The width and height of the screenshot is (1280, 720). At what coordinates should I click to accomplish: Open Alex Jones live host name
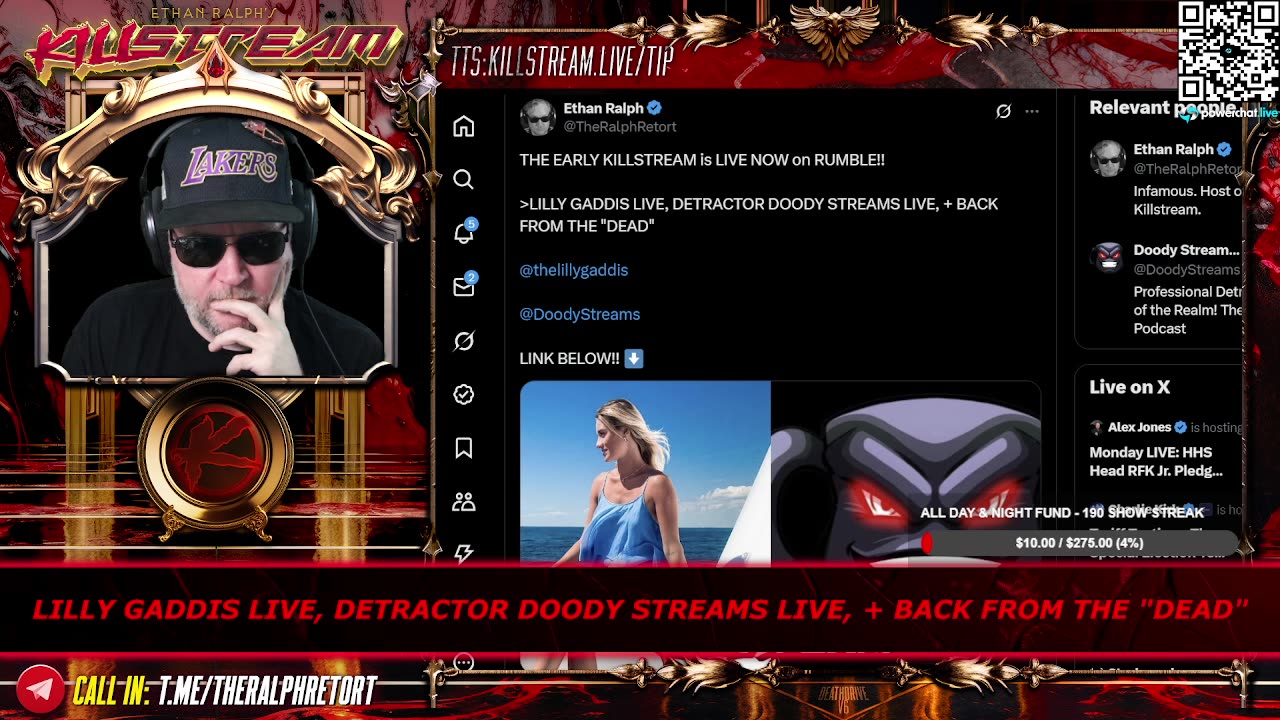[1139, 427]
